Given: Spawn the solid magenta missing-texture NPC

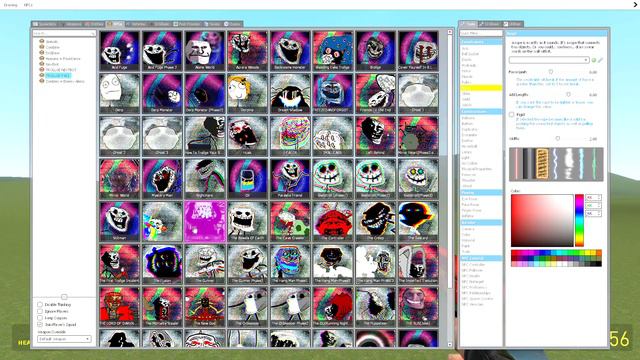Looking at the screenshot, I should 204,221.
